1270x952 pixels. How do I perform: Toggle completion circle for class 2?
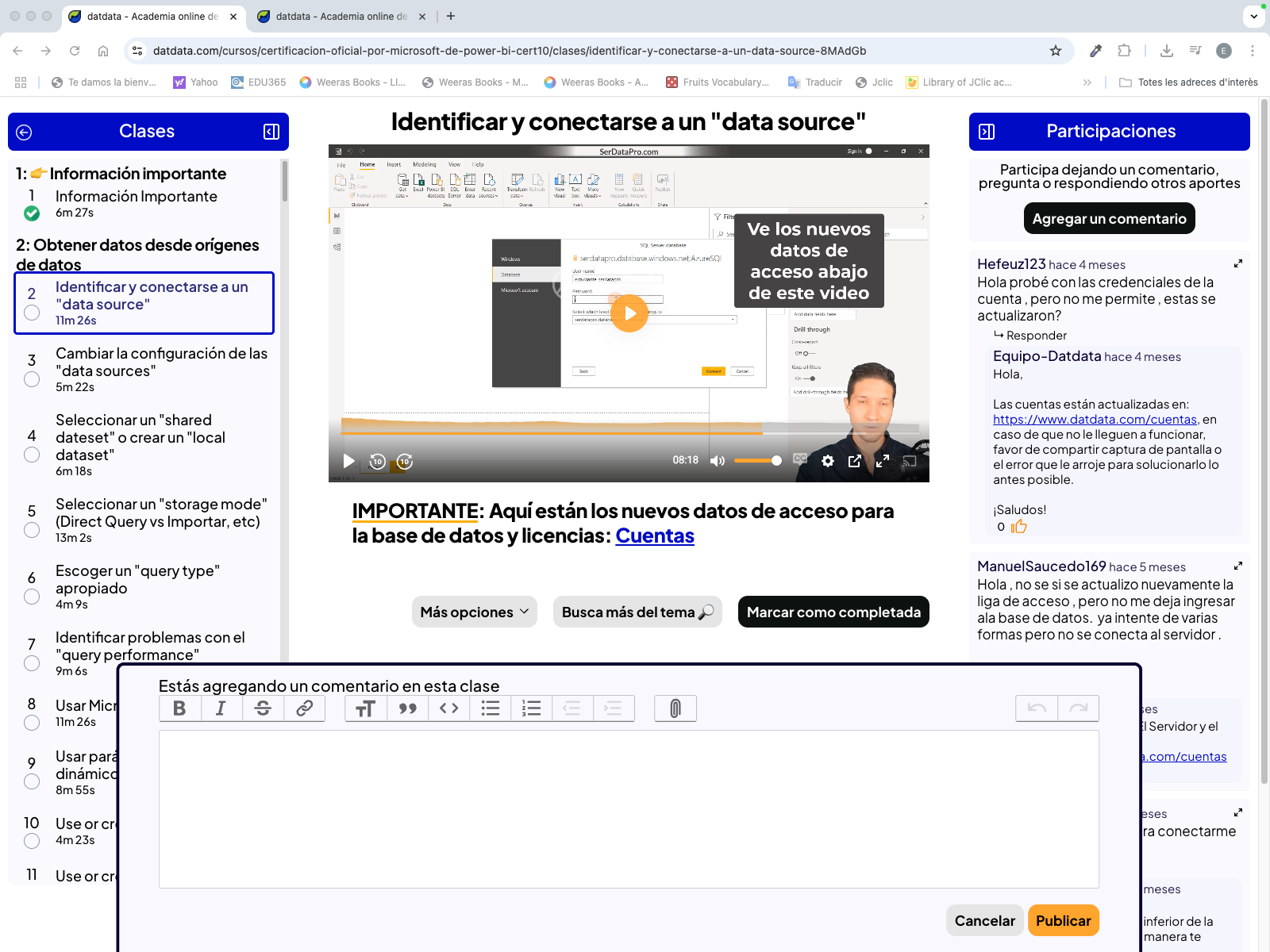click(x=32, y=313)
